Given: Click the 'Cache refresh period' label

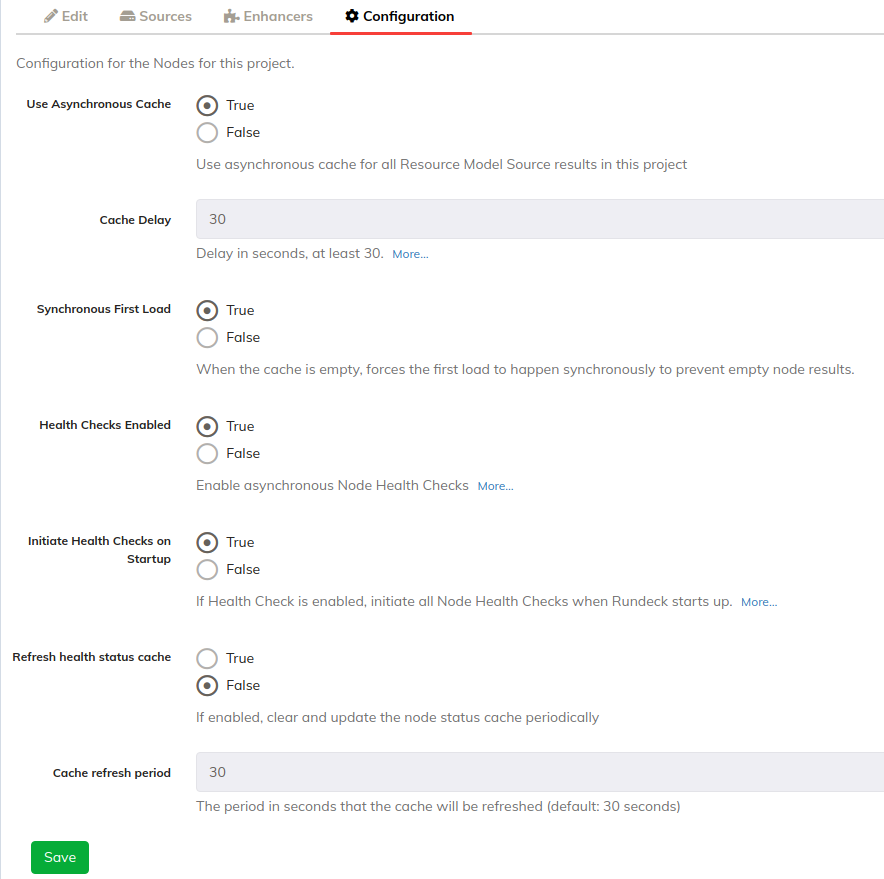Looking at the screenshot, I should click(x=112, y=773).
